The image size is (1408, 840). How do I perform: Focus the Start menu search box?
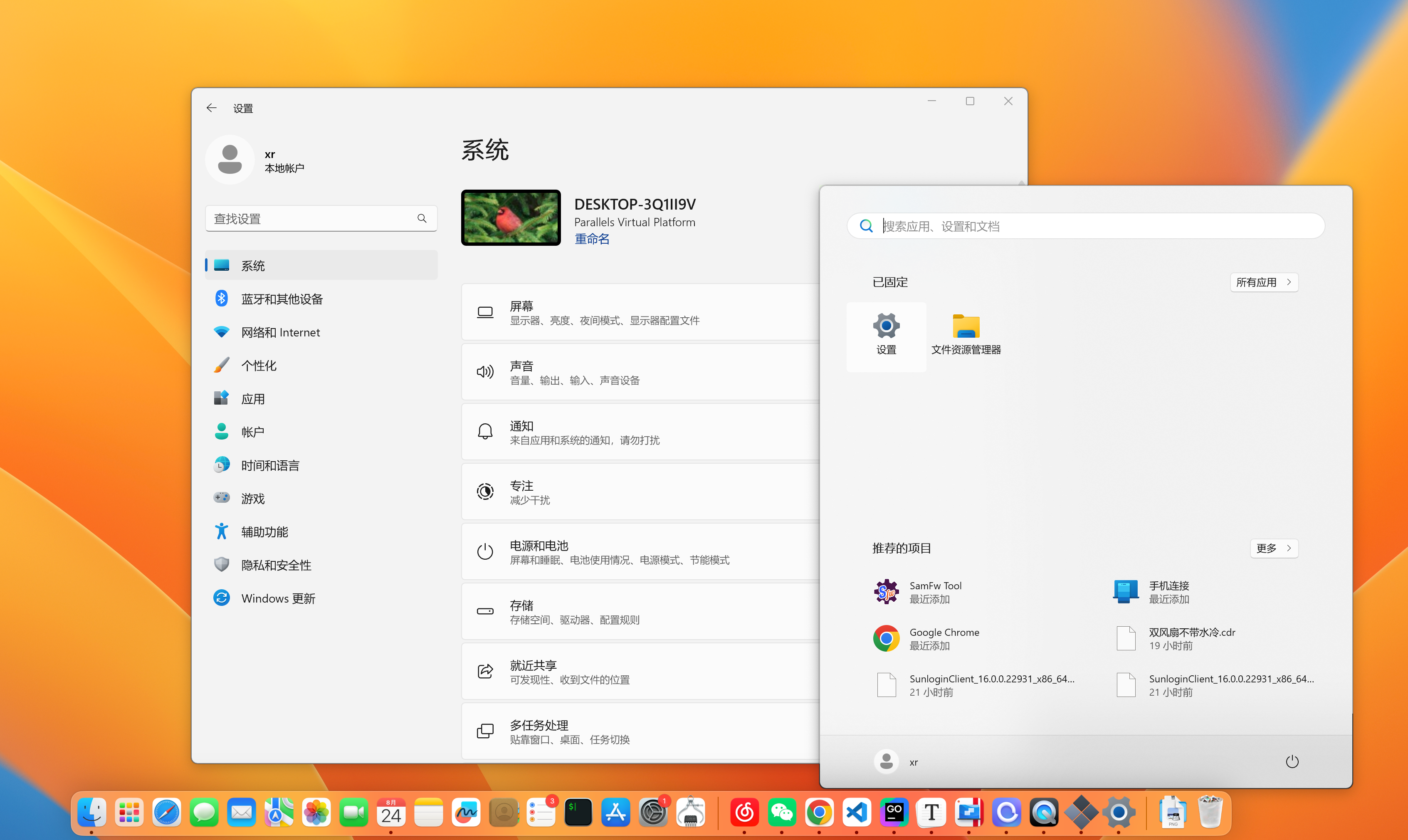tap(1085, 226)
